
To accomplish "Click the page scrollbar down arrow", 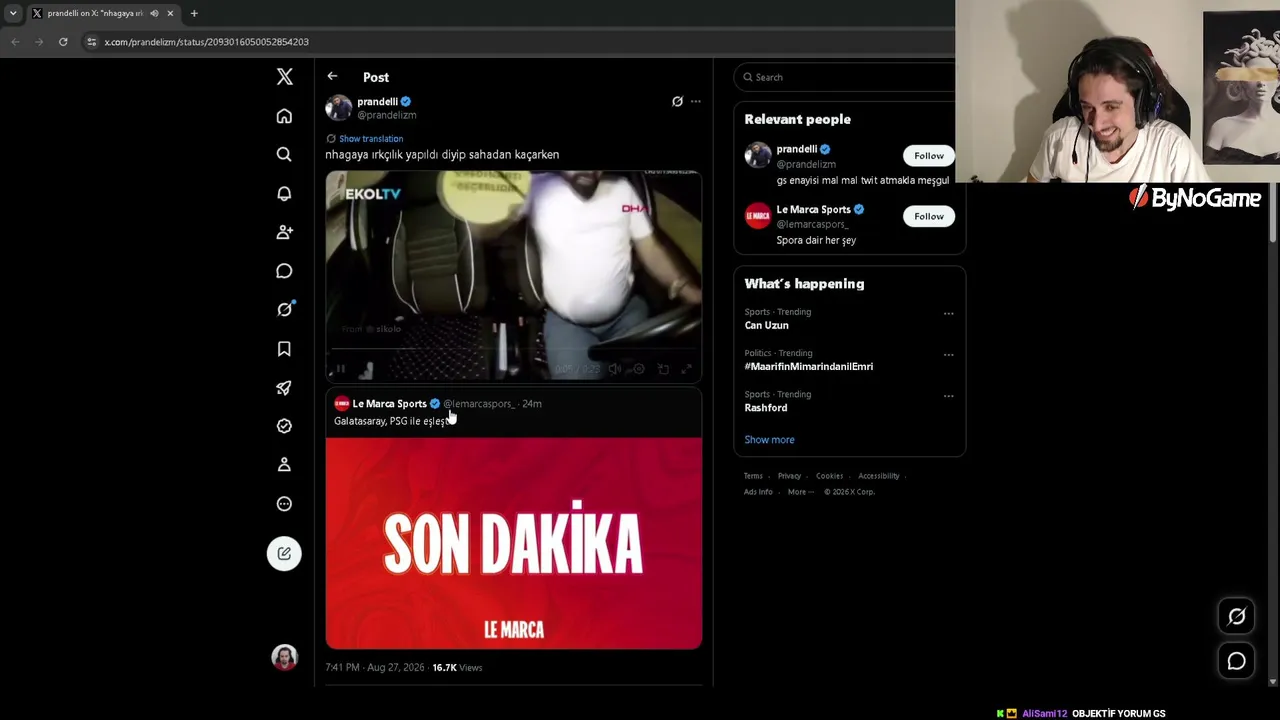I will click(1273, 682).
